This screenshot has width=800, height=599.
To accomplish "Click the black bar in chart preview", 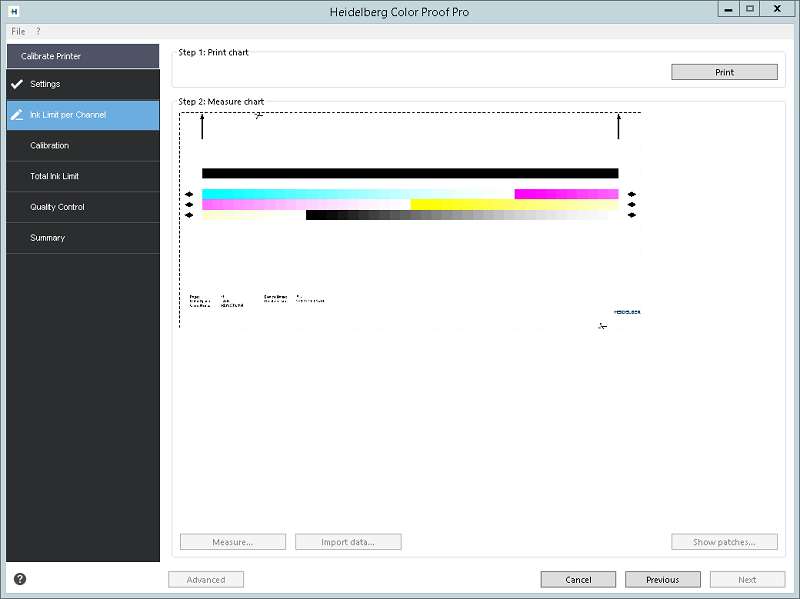I will pos(410,173).
